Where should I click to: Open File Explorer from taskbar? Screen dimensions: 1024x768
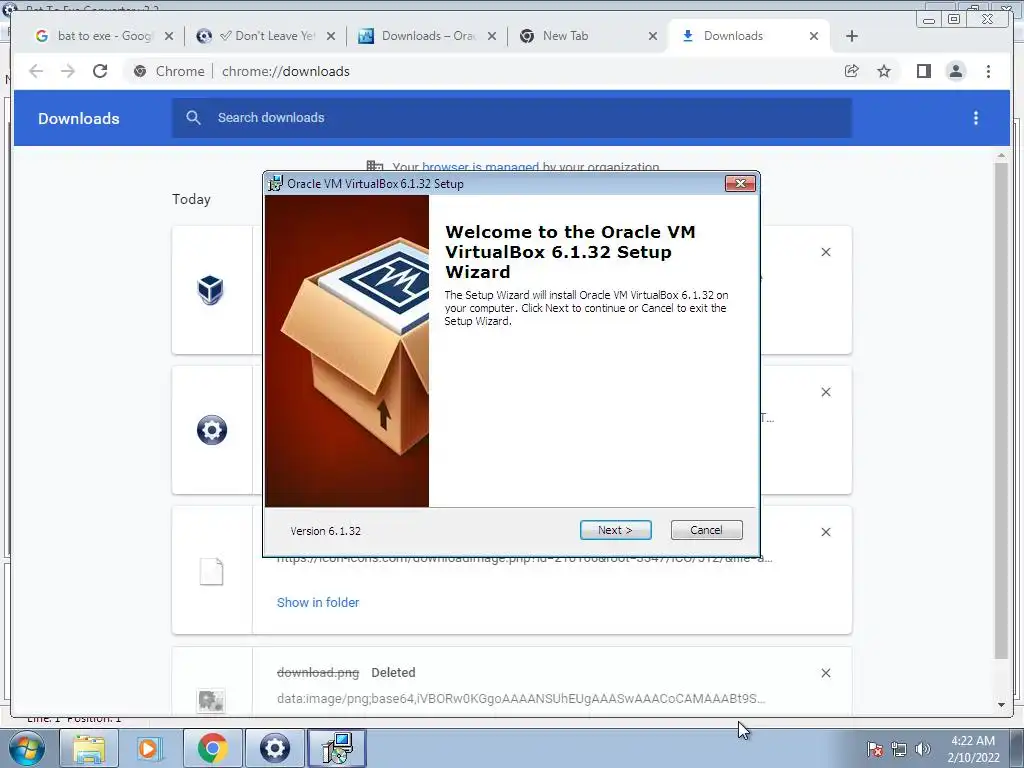click(89, 748)
